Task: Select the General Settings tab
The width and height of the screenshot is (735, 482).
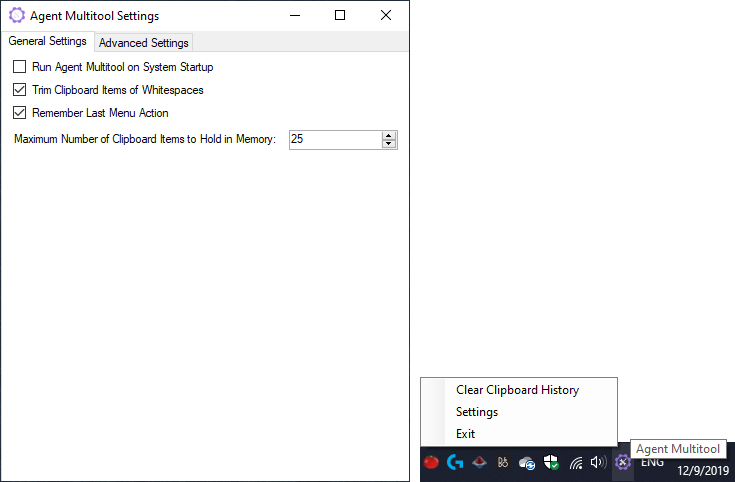Action: click(x=47, y=41)
